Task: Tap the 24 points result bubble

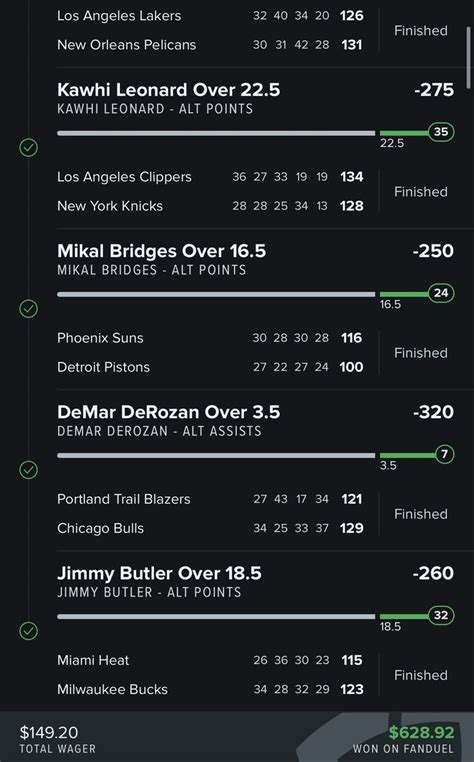Action: pos(441,293)
